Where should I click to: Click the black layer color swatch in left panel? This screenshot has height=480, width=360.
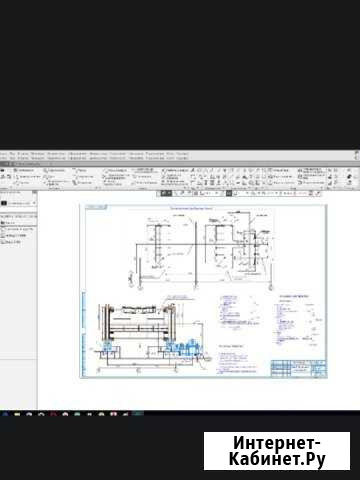coord(4,203)
